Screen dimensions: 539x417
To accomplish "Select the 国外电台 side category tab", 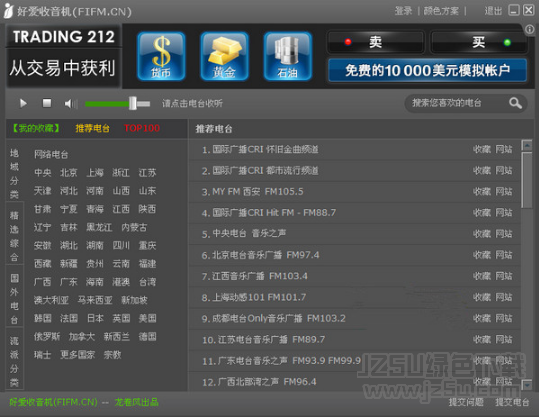I will point(14,299).
